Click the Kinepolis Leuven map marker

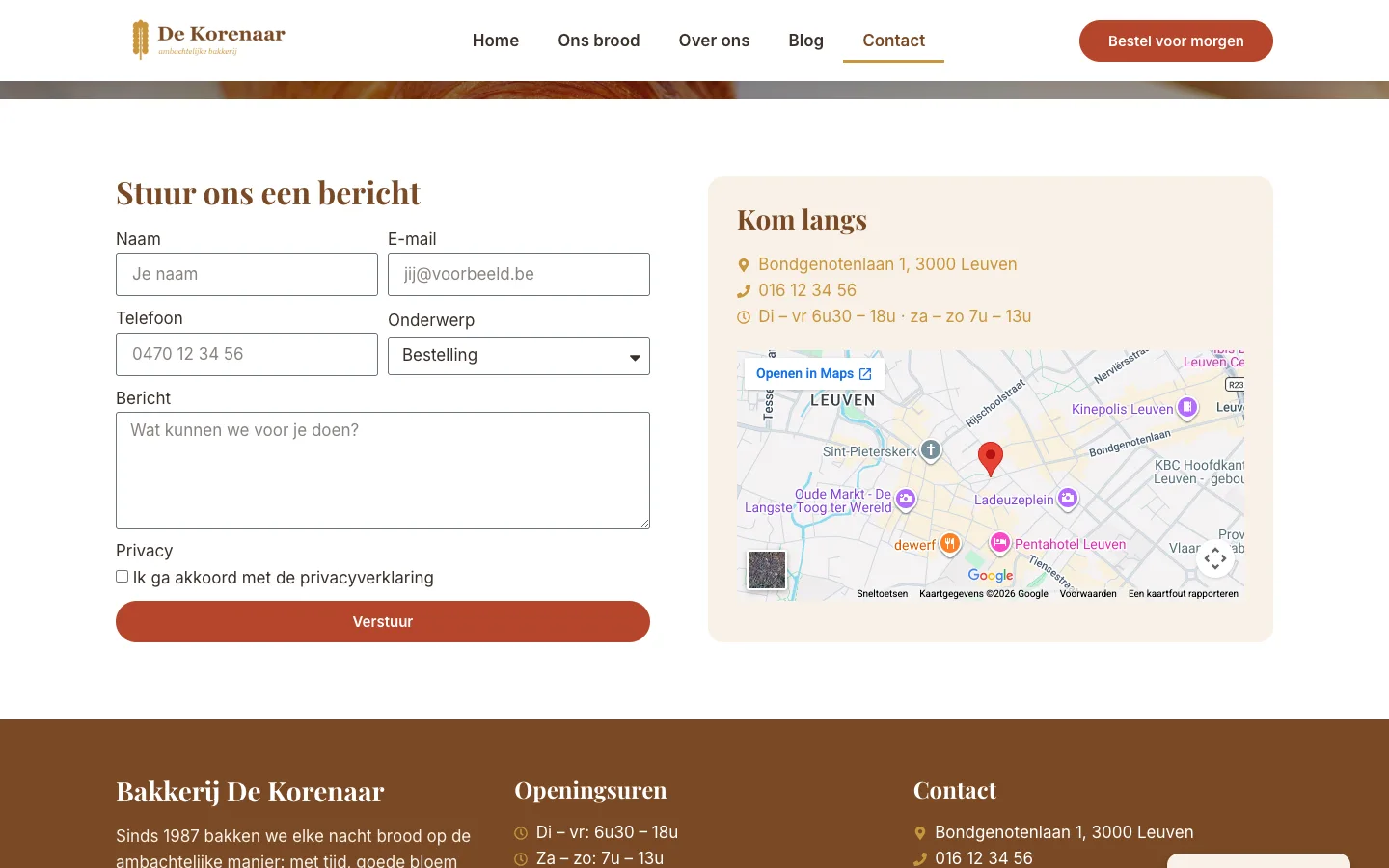tap(1188, 408)
